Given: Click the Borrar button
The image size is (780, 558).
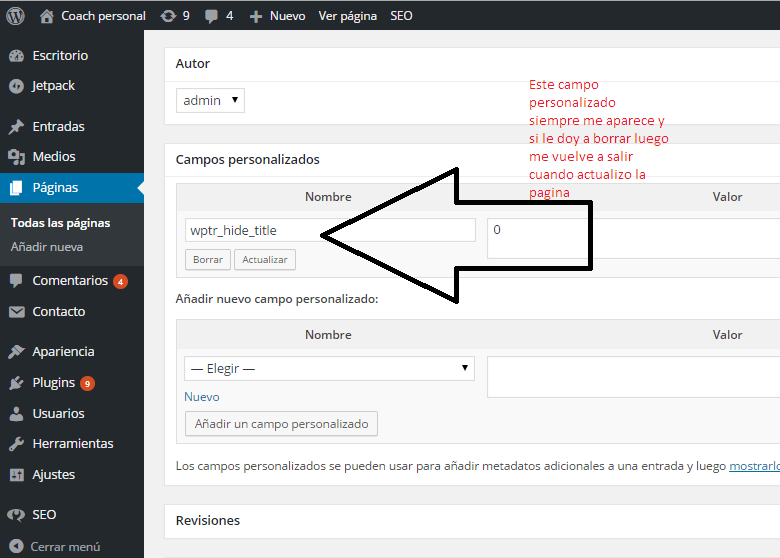Looking at the screenshot, I should click(208, 260).
